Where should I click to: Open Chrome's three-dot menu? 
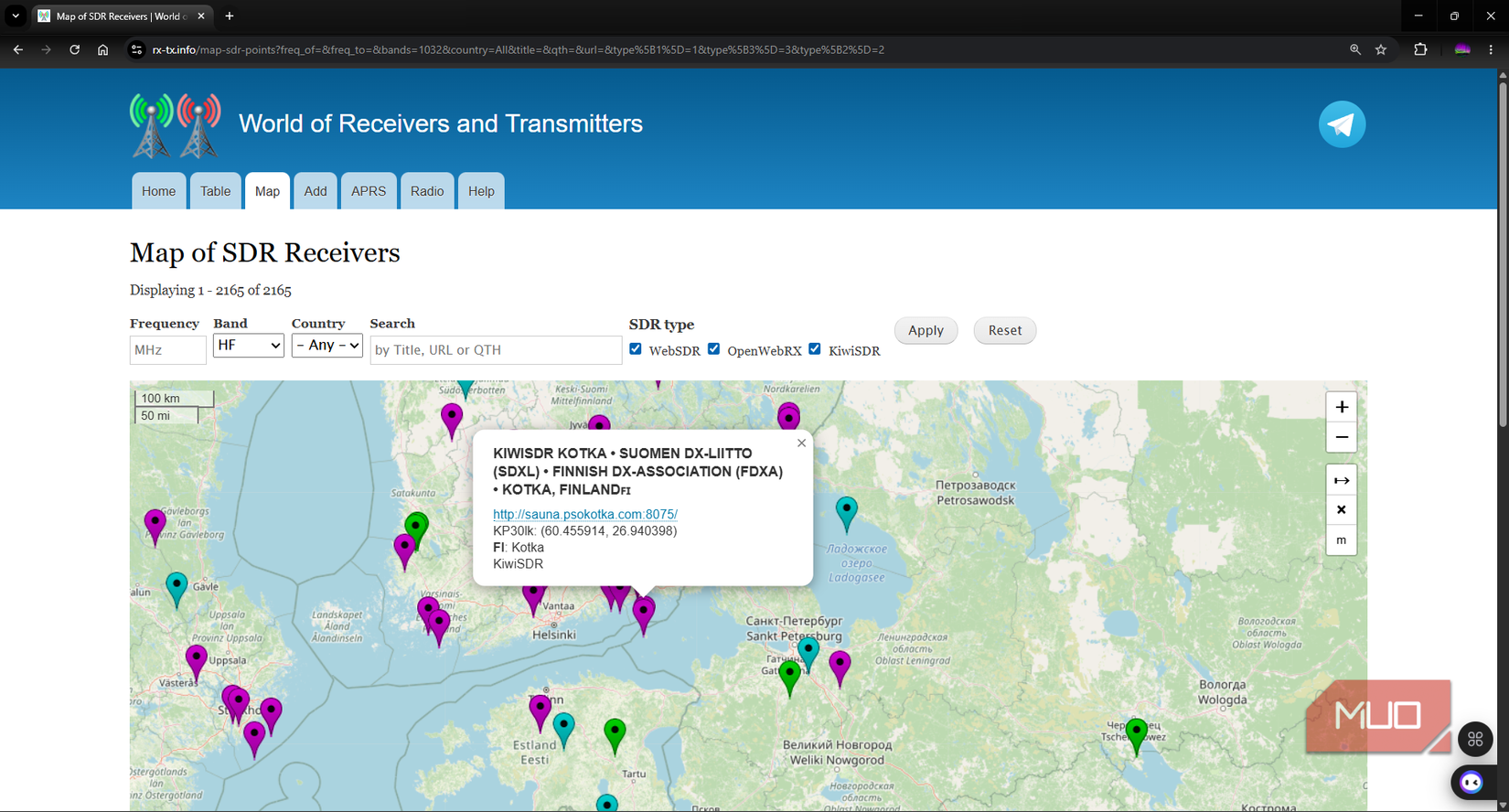pos(1491,49)
